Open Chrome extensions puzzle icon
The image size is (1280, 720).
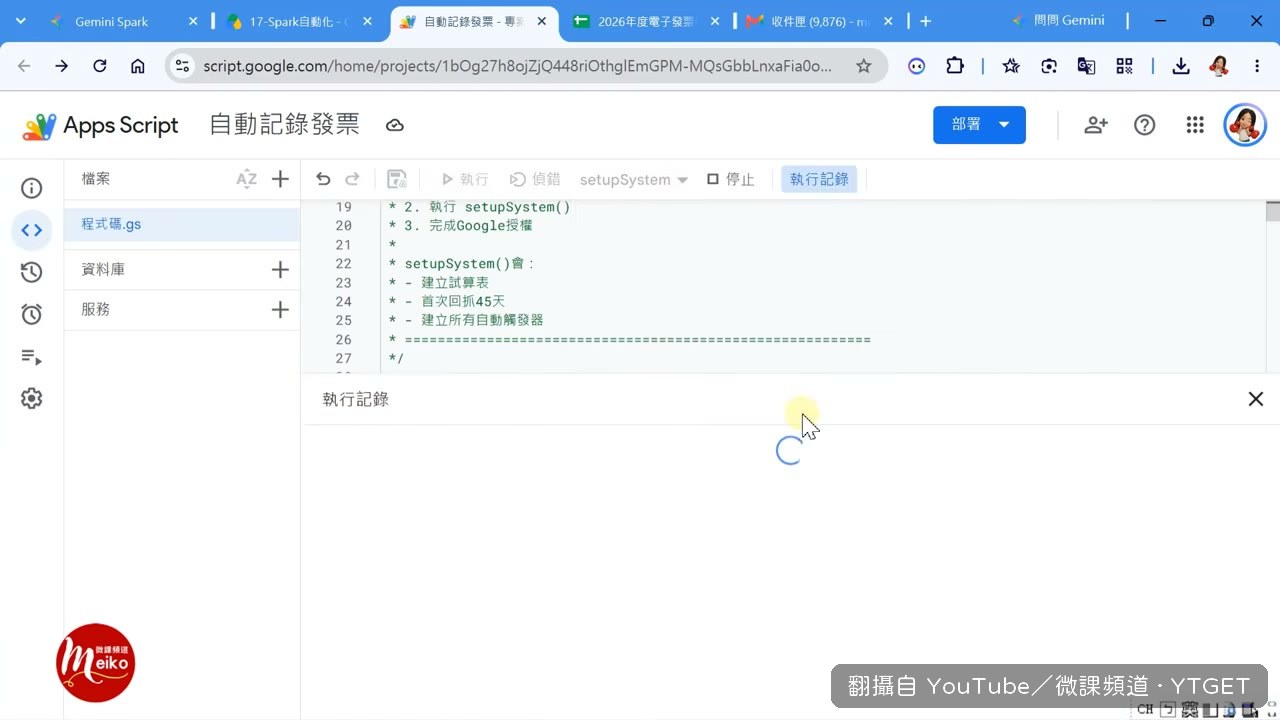tap(955, 66)
